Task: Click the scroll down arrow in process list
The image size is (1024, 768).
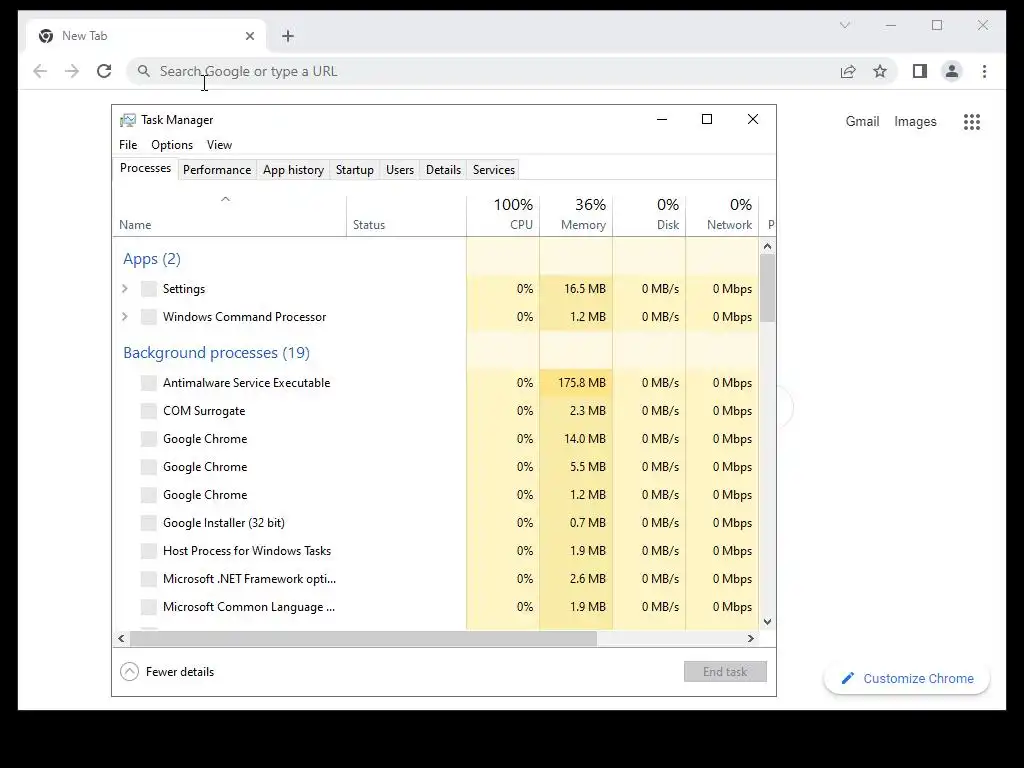Action: pyautogui.click(x=767, y=622)
